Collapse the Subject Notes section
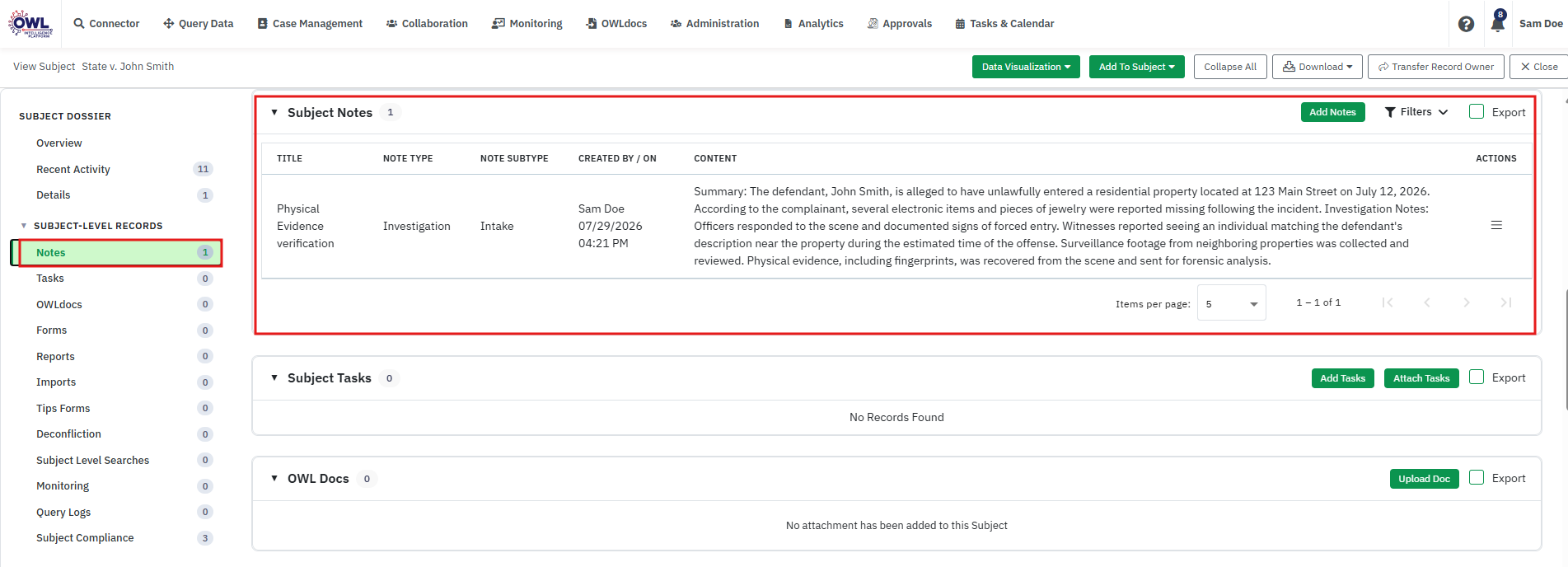 (274, 112)
